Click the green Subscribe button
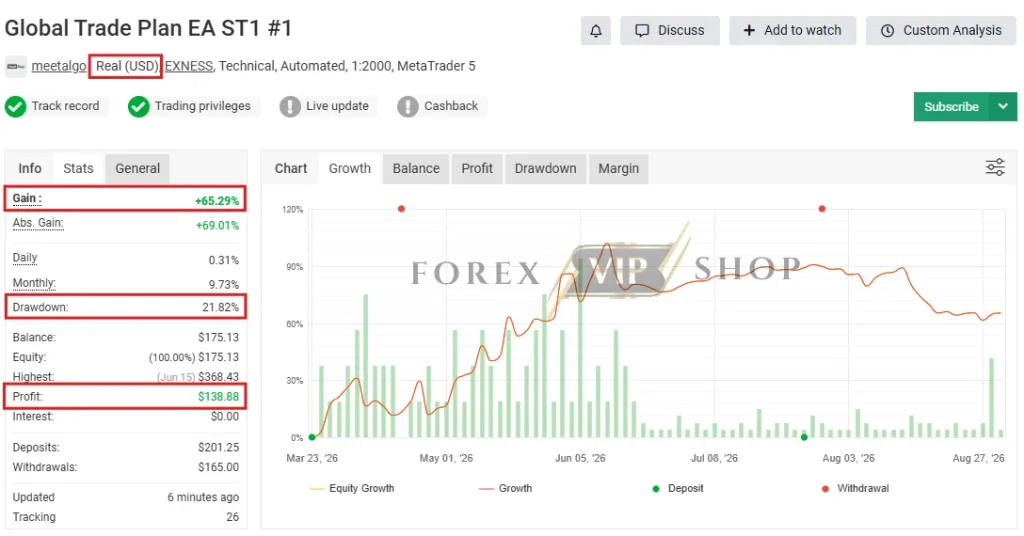Image resolution: width=1024 pixels, height=536 pixels. click(952, 106)
